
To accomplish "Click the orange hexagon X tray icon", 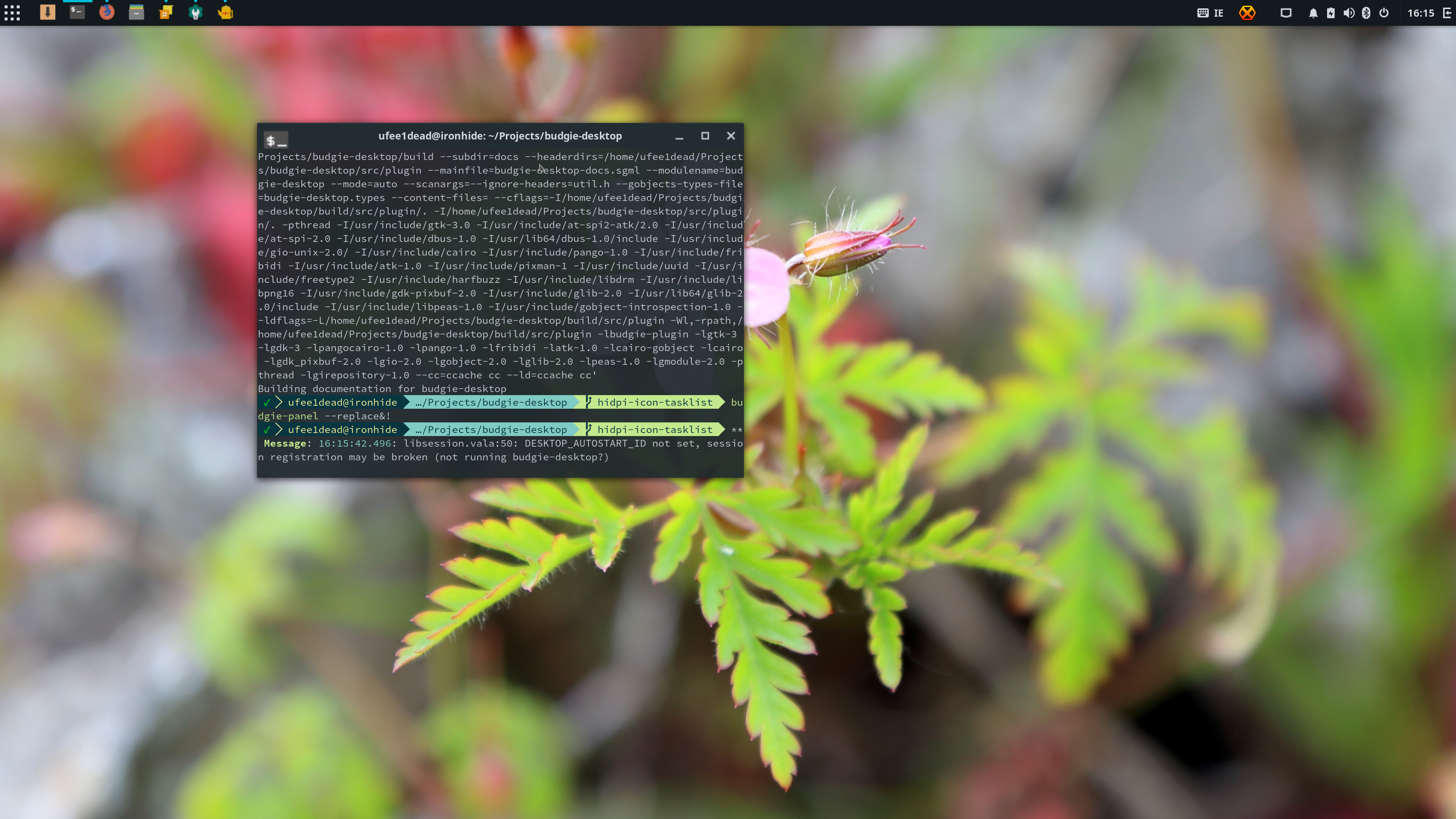I will click(1247, 13).
